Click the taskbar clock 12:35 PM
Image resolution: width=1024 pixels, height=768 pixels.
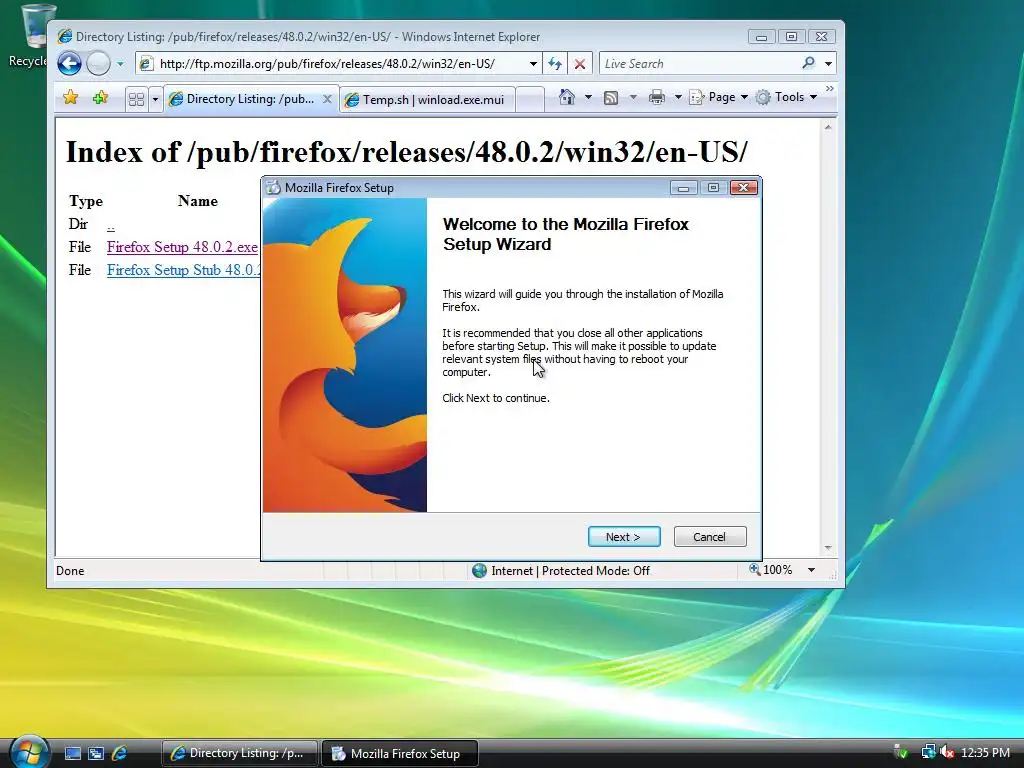(x=985, y=753)
